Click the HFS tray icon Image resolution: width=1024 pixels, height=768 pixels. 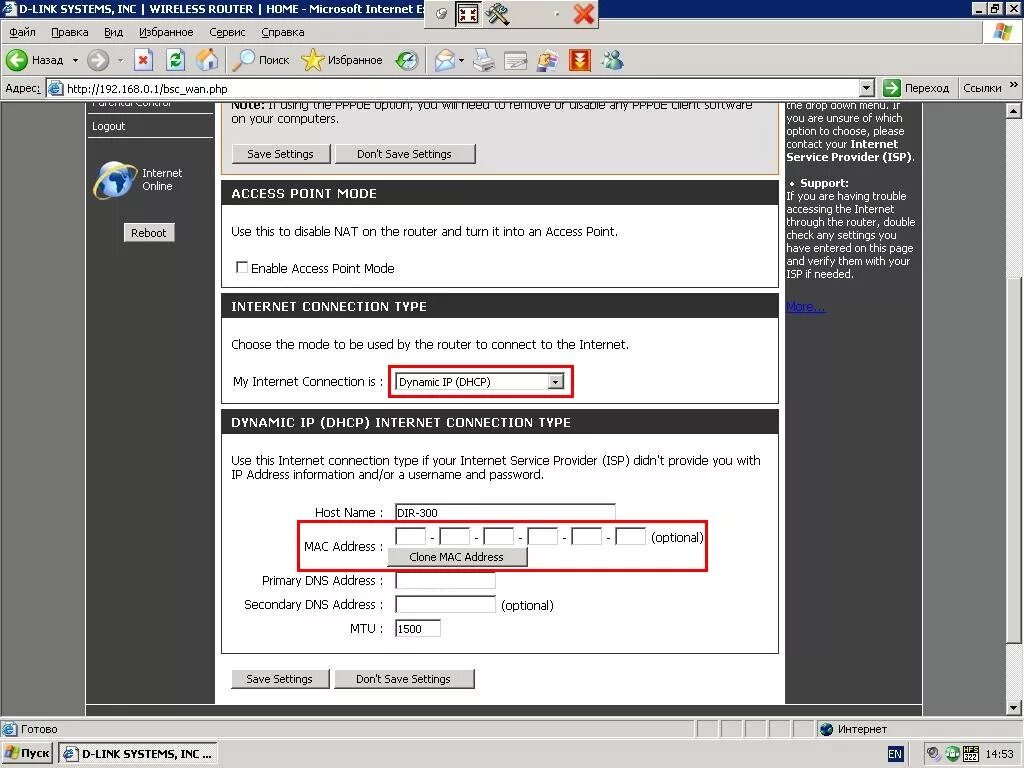[x=971, y=754]
